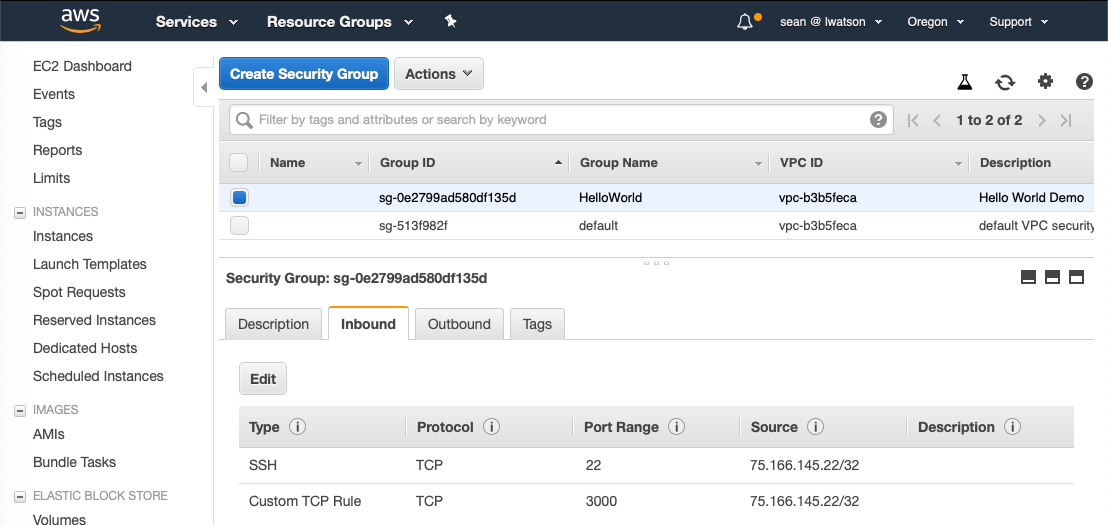Screen dimensions: 1108x525
Task: Click the experiments flask icon
Action: 965,82
